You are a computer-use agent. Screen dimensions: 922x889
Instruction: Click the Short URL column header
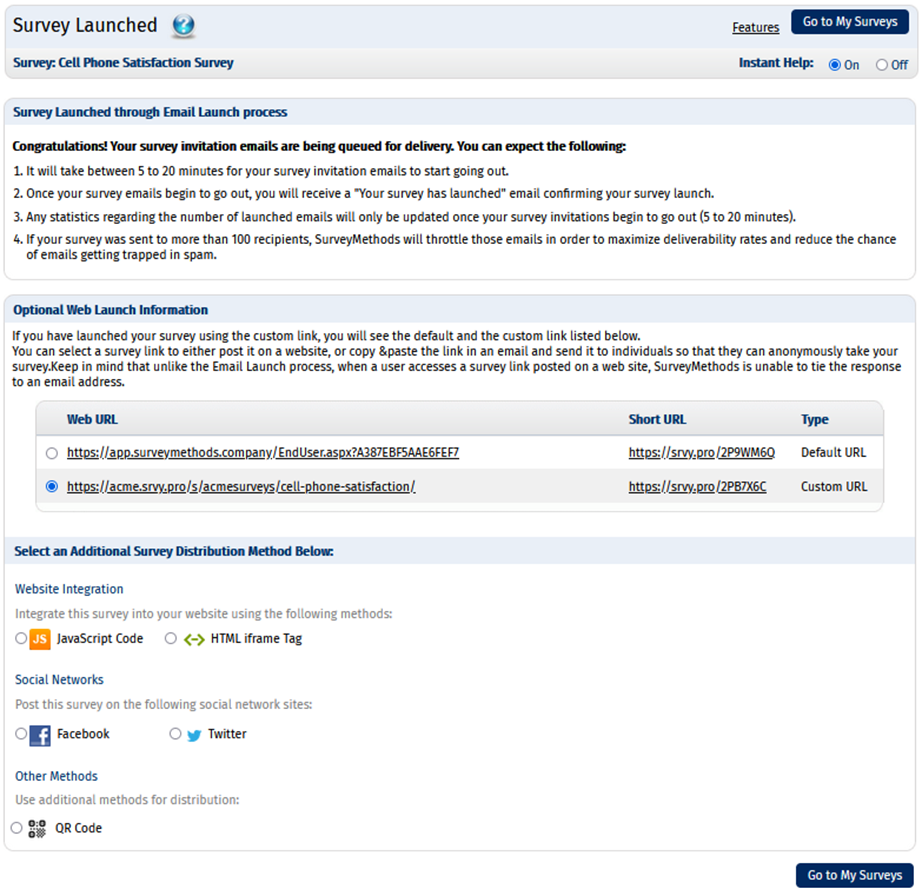pyautogui.click(x=657, y=420)
